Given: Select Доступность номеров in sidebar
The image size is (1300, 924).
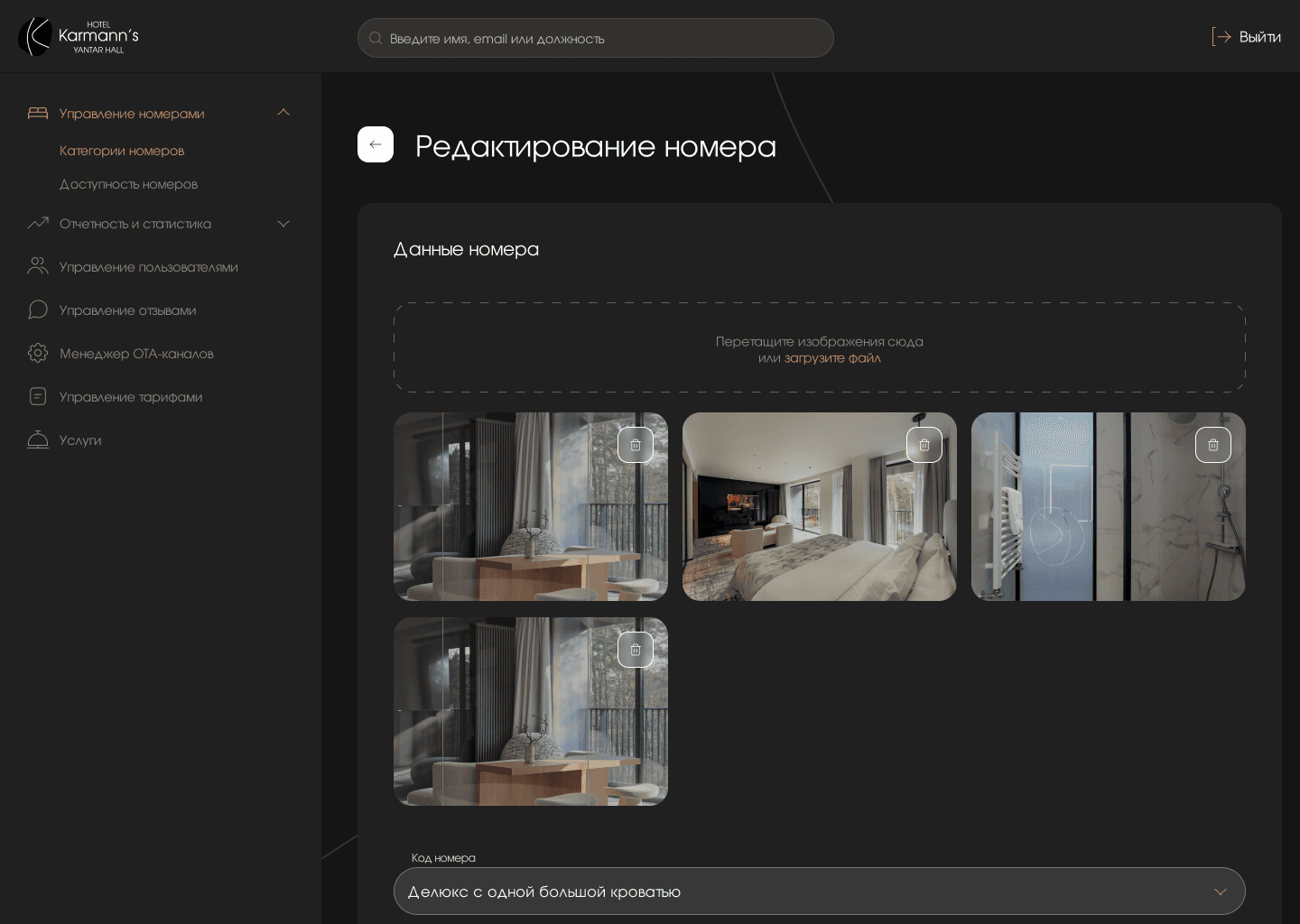Looking at the screenshot, I should (128, 184).
